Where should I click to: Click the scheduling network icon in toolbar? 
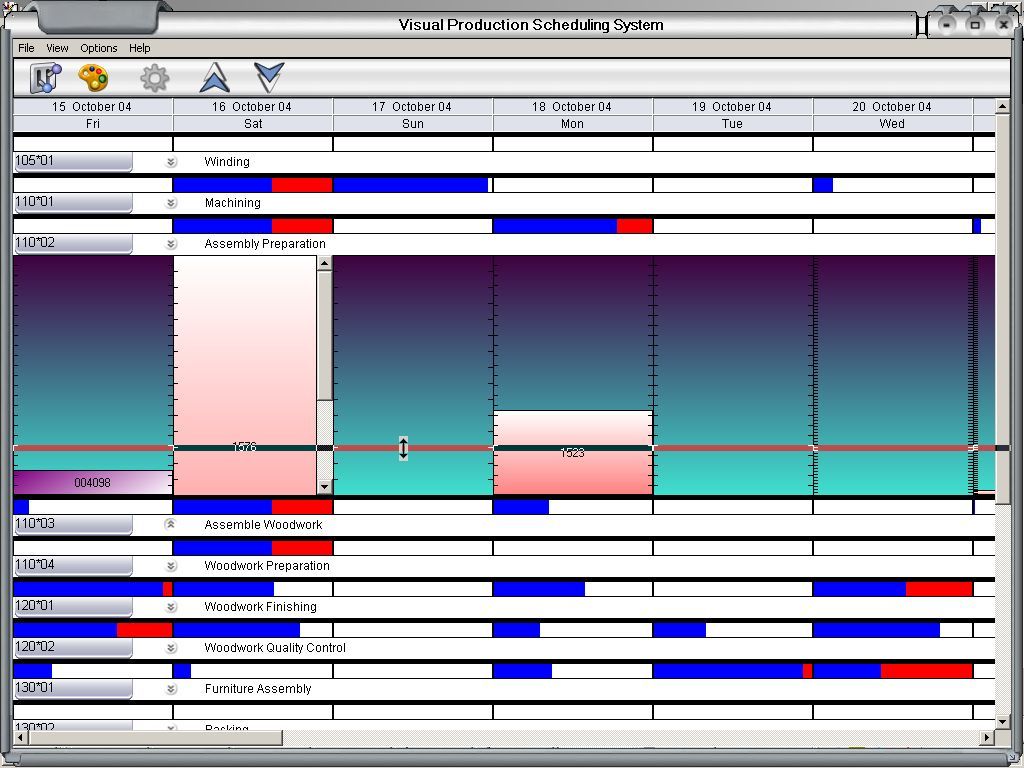(45, 78)
